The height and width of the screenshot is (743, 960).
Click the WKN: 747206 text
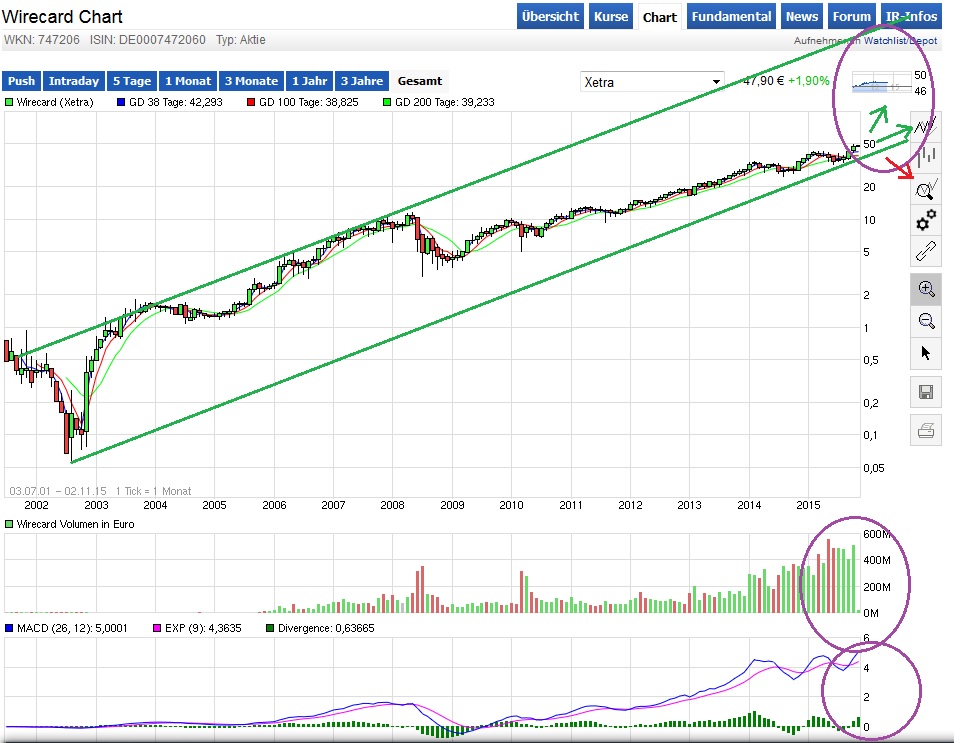[x=42, y=40]
